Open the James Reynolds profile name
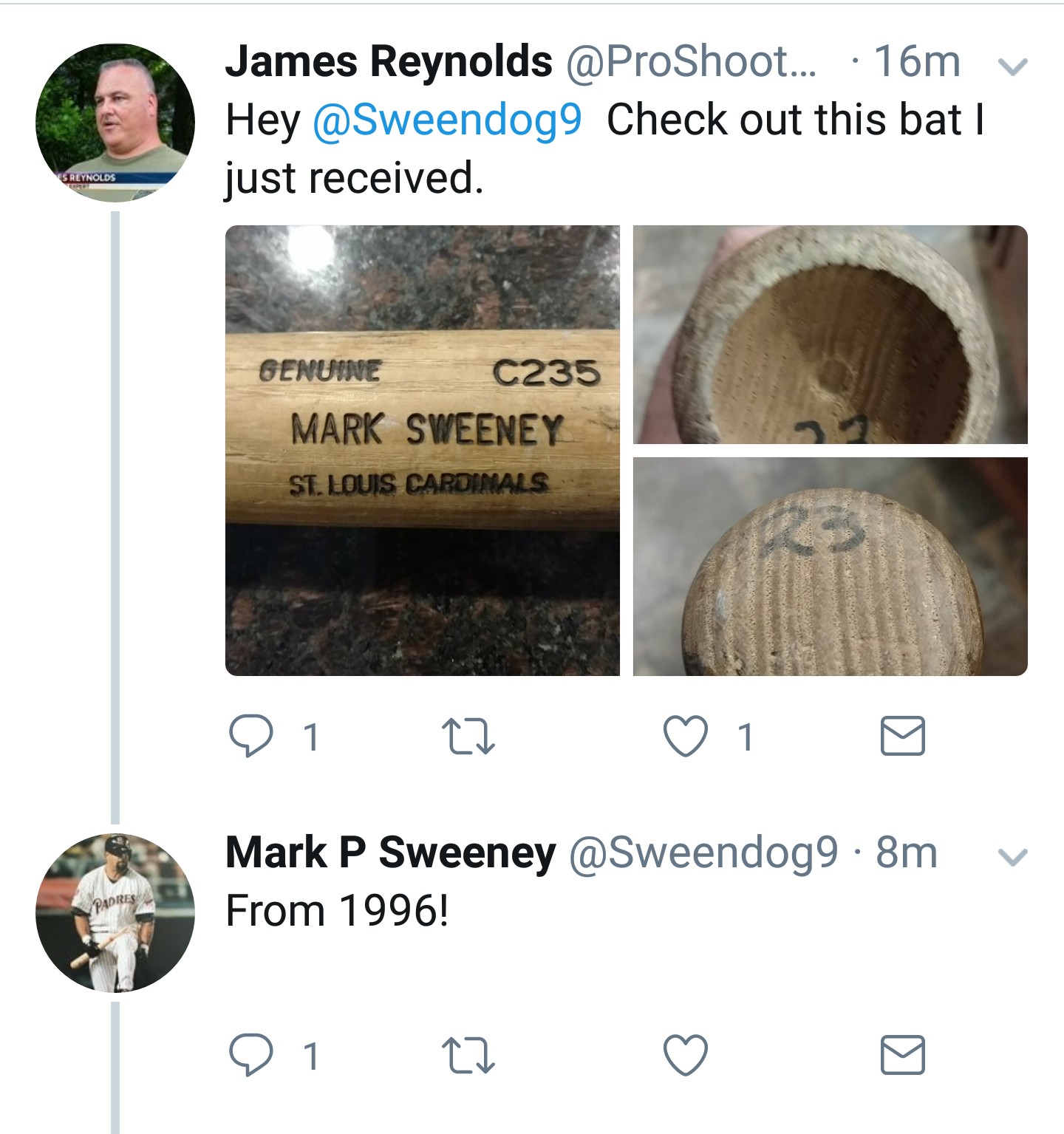1064x1134 pixels. point(389,61)
